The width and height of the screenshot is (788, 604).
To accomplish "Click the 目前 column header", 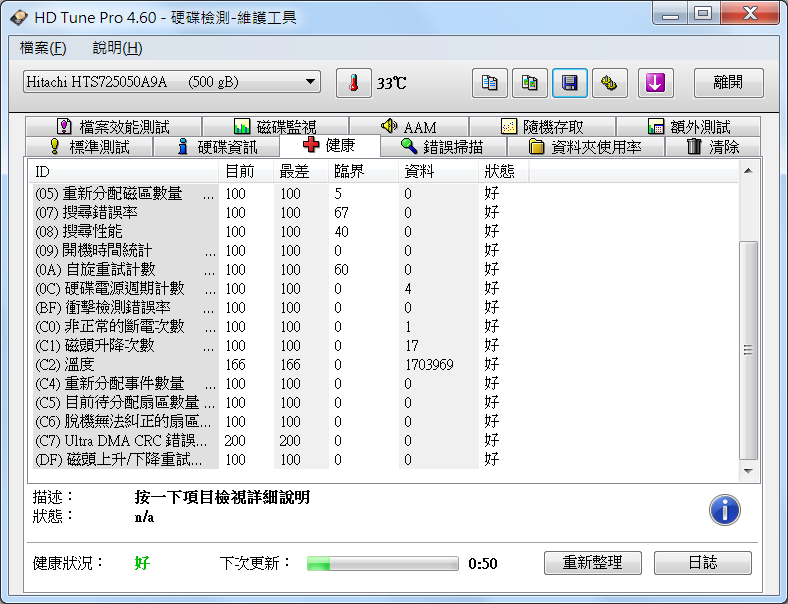I will click(x=246, y=172).
